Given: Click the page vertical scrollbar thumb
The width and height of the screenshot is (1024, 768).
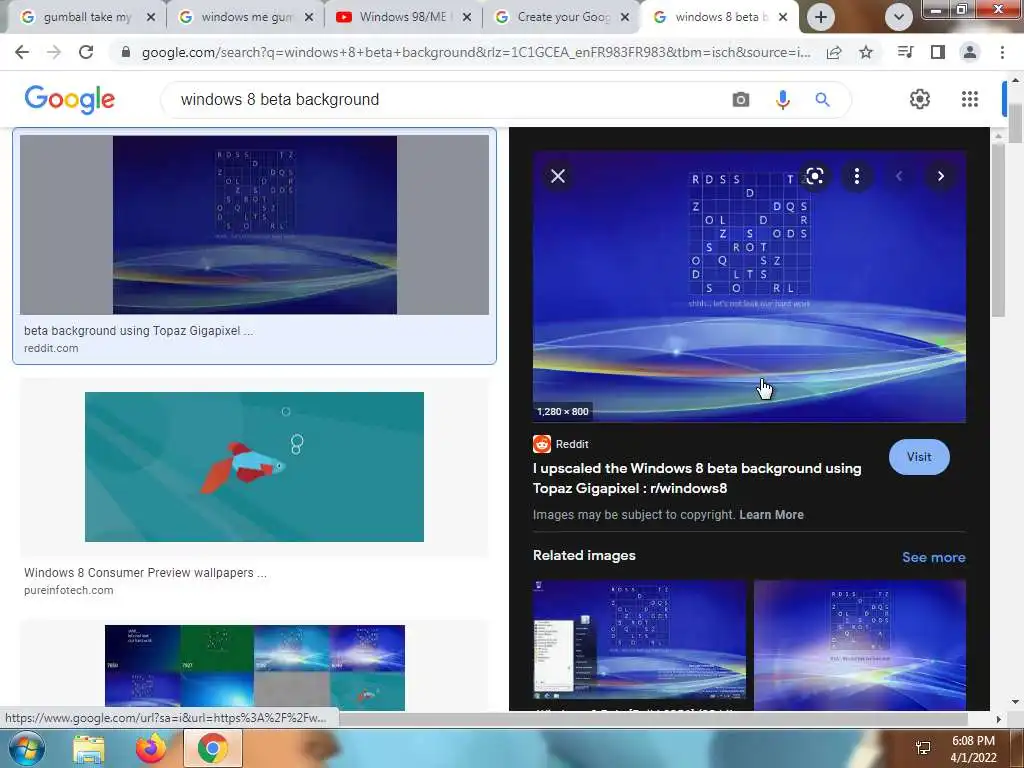Looking at the screenshot, I should (x=1015, y=123).
